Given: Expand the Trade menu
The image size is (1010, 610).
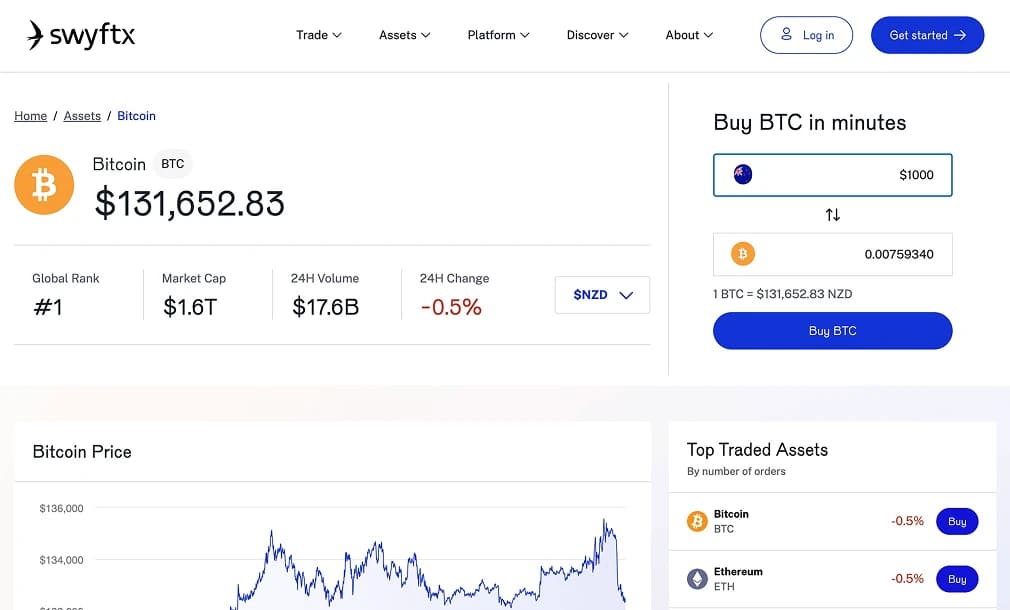Looking at the screenshot, I should 319,35.
